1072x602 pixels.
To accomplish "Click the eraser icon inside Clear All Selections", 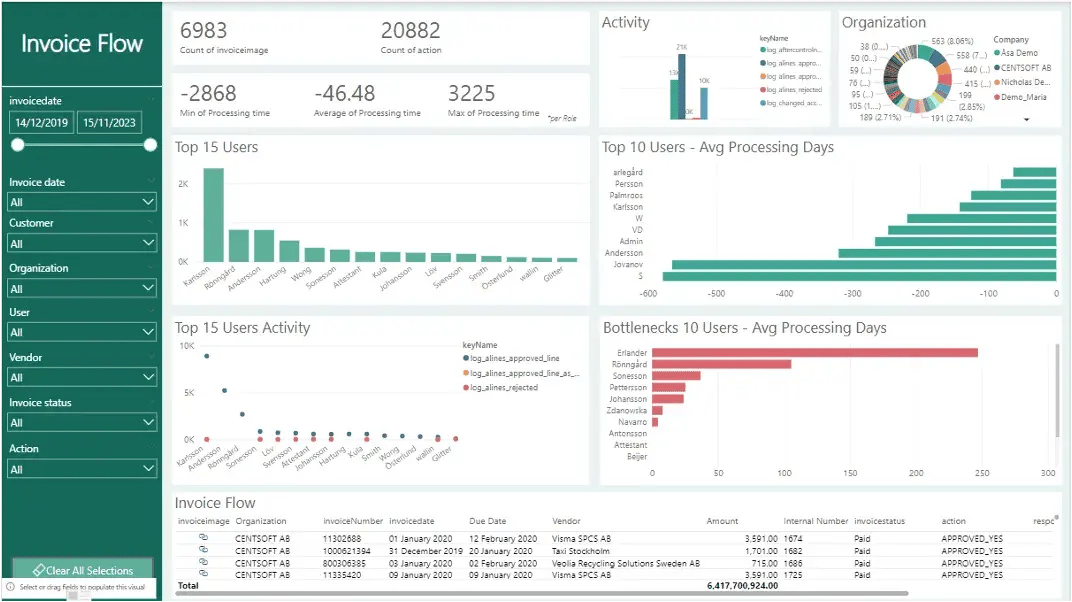I will click(x=40, y=569).
